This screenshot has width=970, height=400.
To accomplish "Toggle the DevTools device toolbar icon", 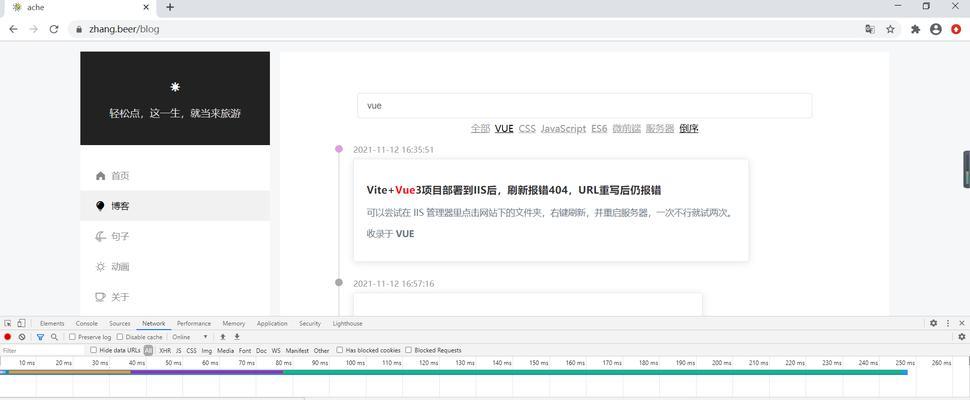I will 21,323.
